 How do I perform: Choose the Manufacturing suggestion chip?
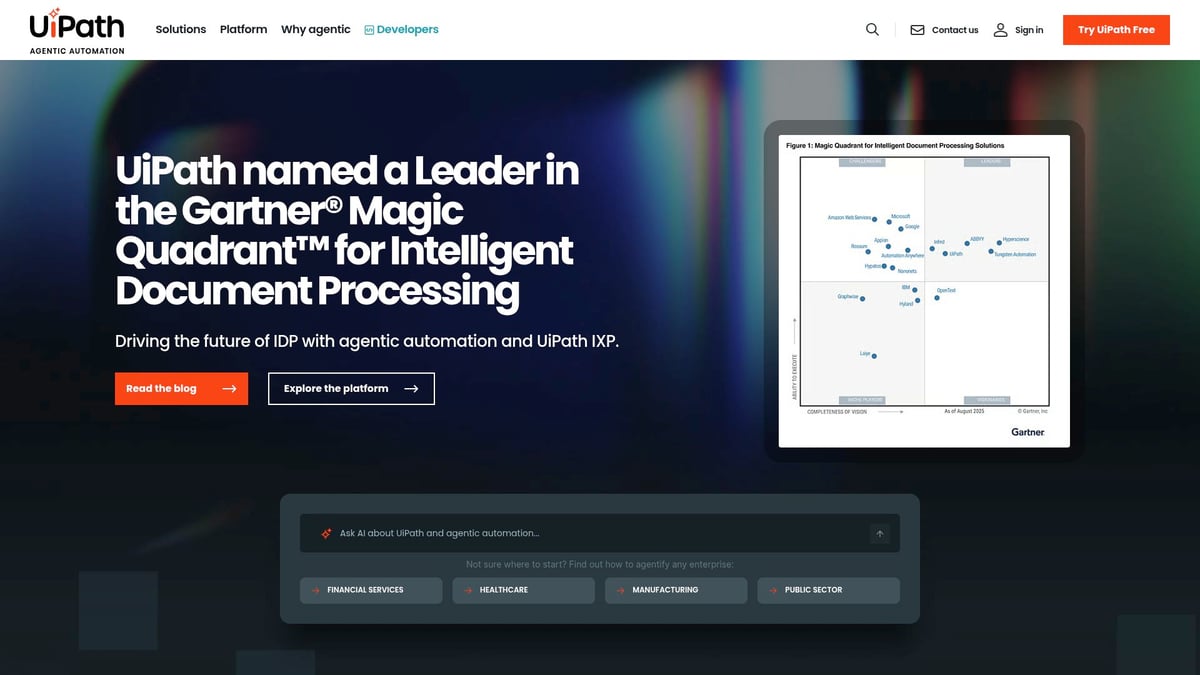[676, 590]
